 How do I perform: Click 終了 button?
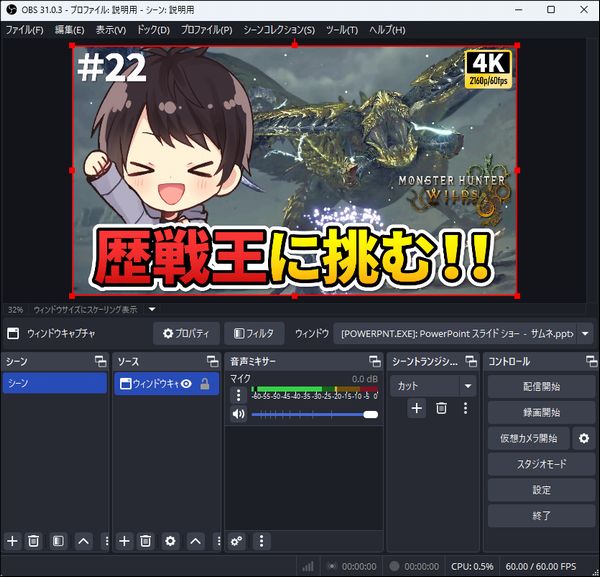click(x=541, y=516)
